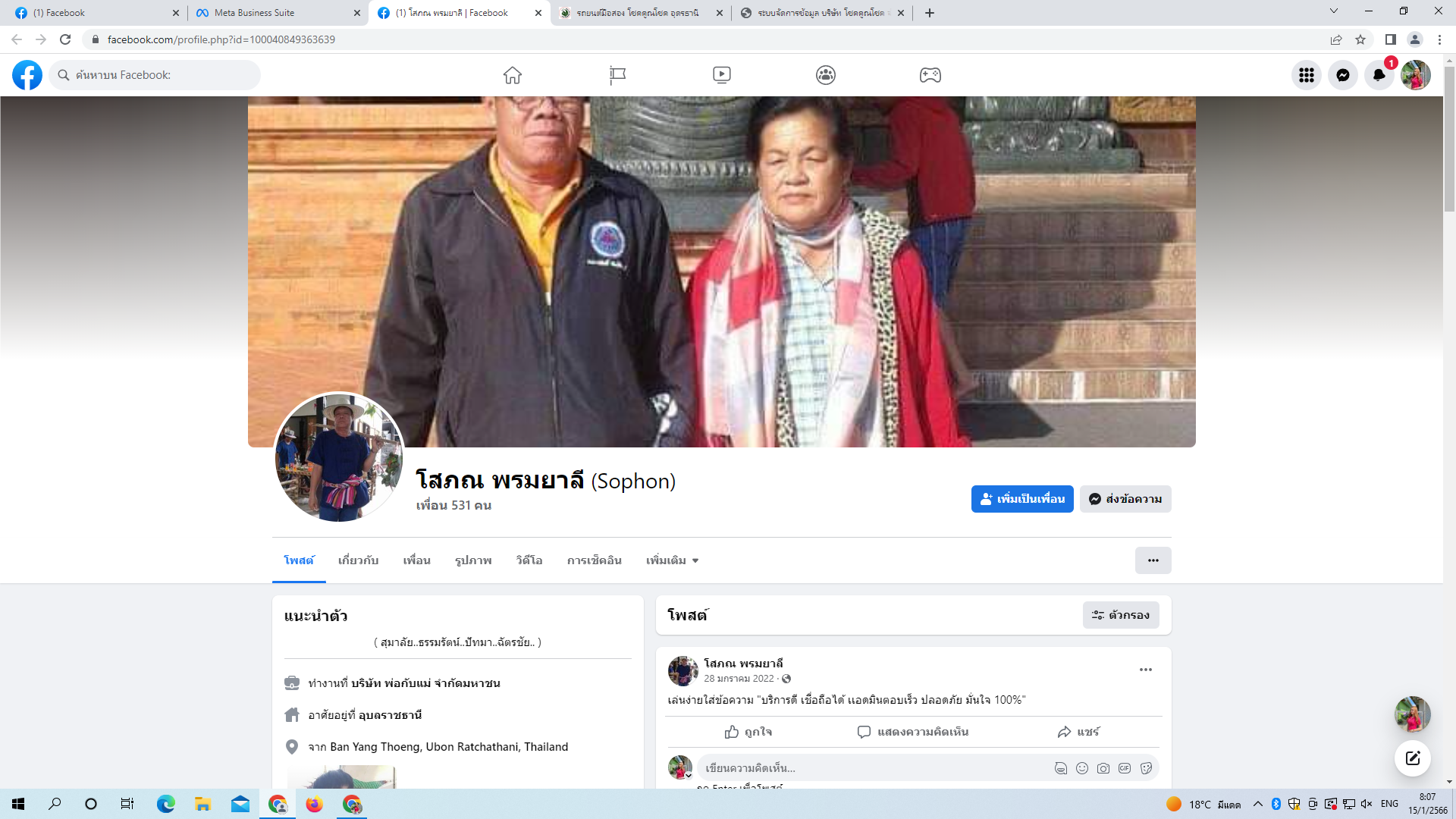Open the ตัวกรอง posts filter button
Screen dimensions: 1456x819
(1121, 615)
